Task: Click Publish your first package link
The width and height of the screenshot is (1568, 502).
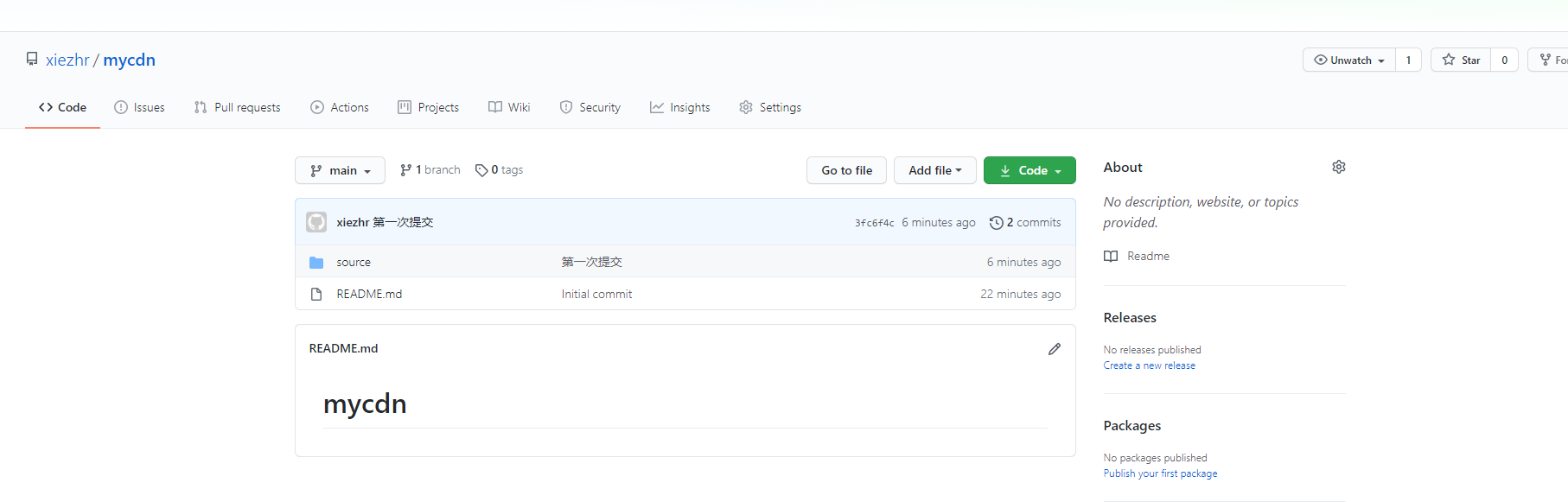Action: (x=1160, y=473)
